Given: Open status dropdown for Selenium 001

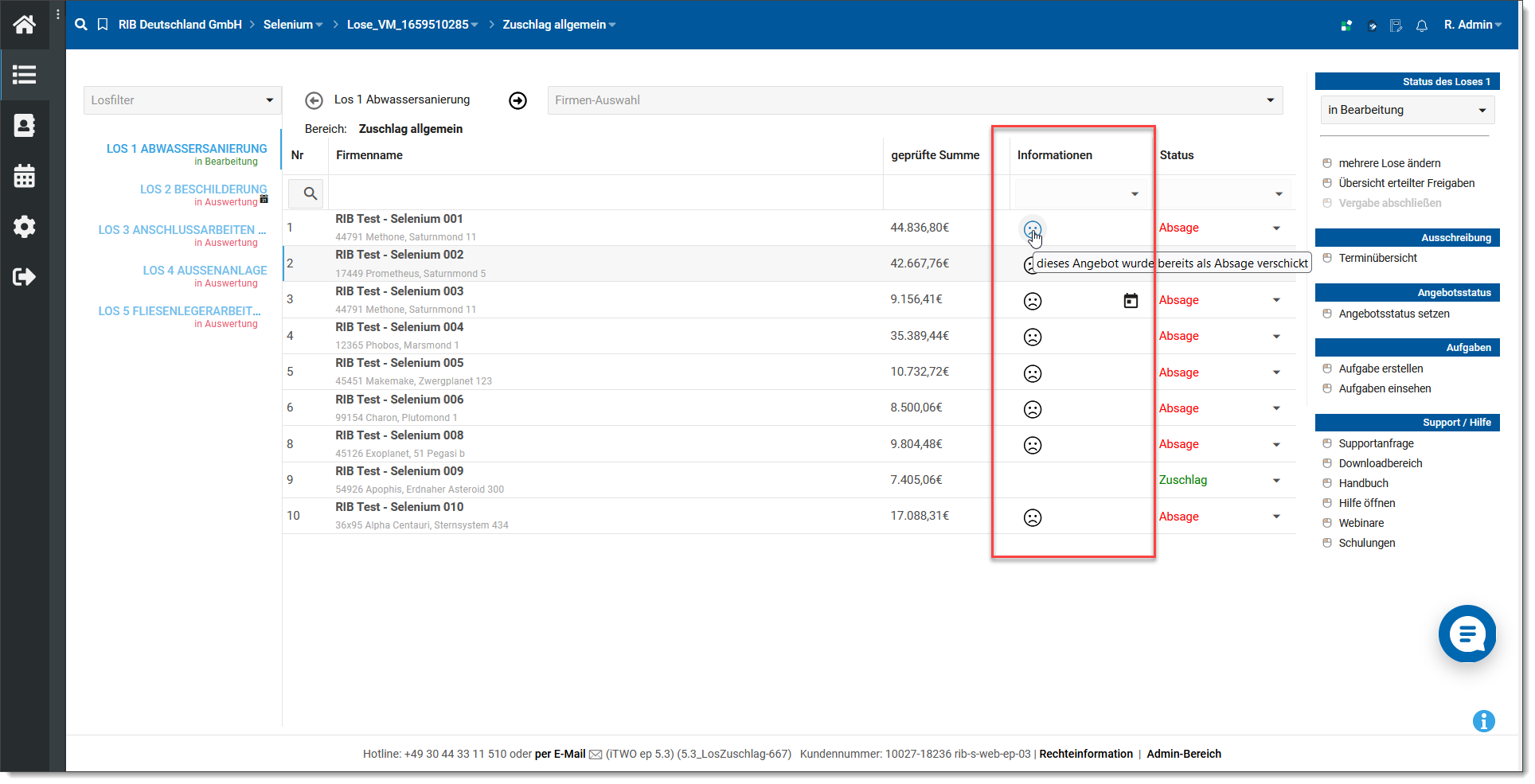Looking at the screenshot, I should coord(1276,228).
